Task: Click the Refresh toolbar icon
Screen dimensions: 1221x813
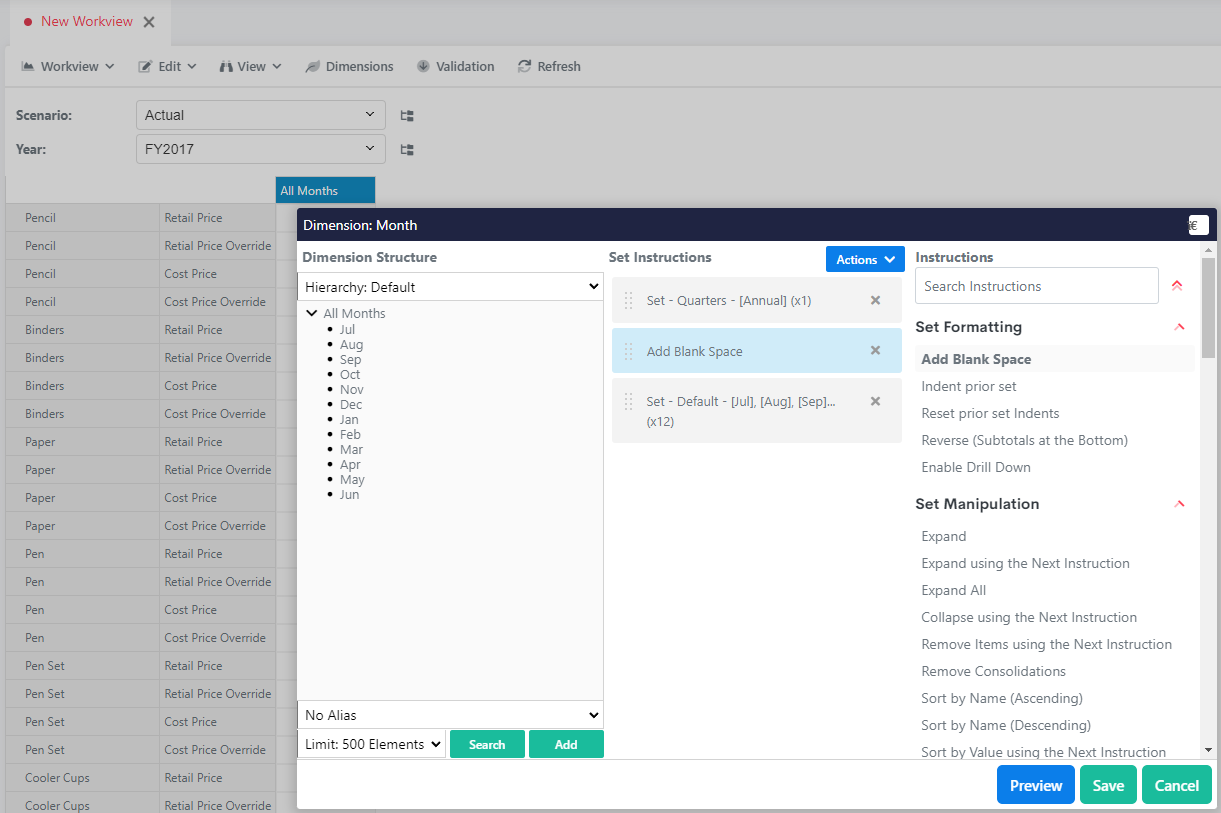Action: tap(525, 67)
